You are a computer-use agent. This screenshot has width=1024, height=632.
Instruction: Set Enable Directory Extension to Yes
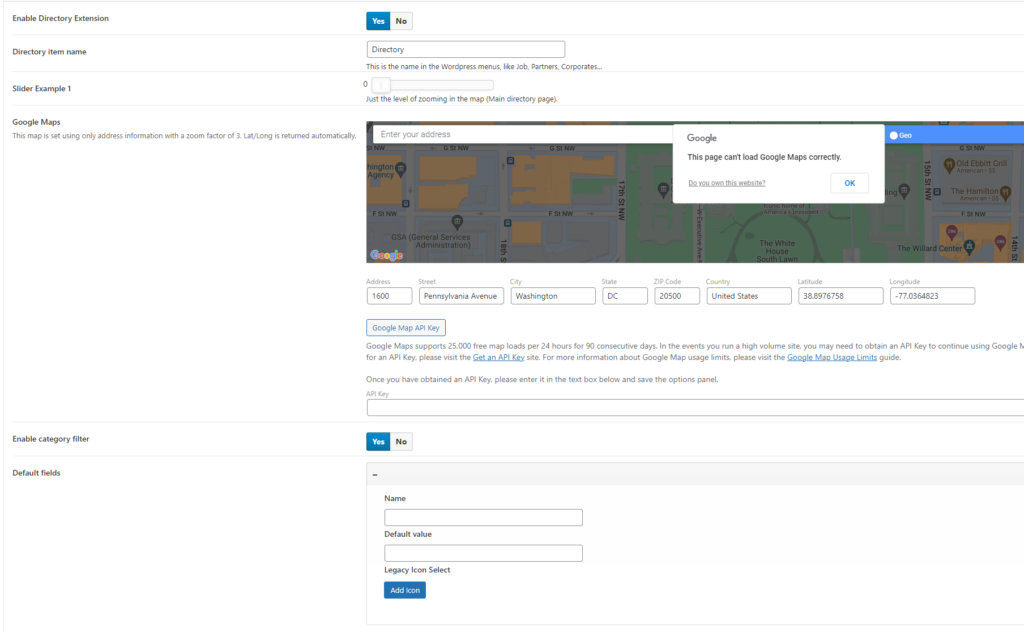[x=378, y=20]
